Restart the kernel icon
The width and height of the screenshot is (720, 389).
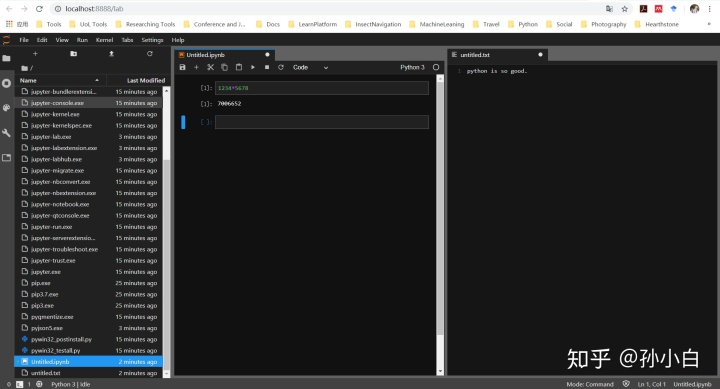(x=281, y=67)
